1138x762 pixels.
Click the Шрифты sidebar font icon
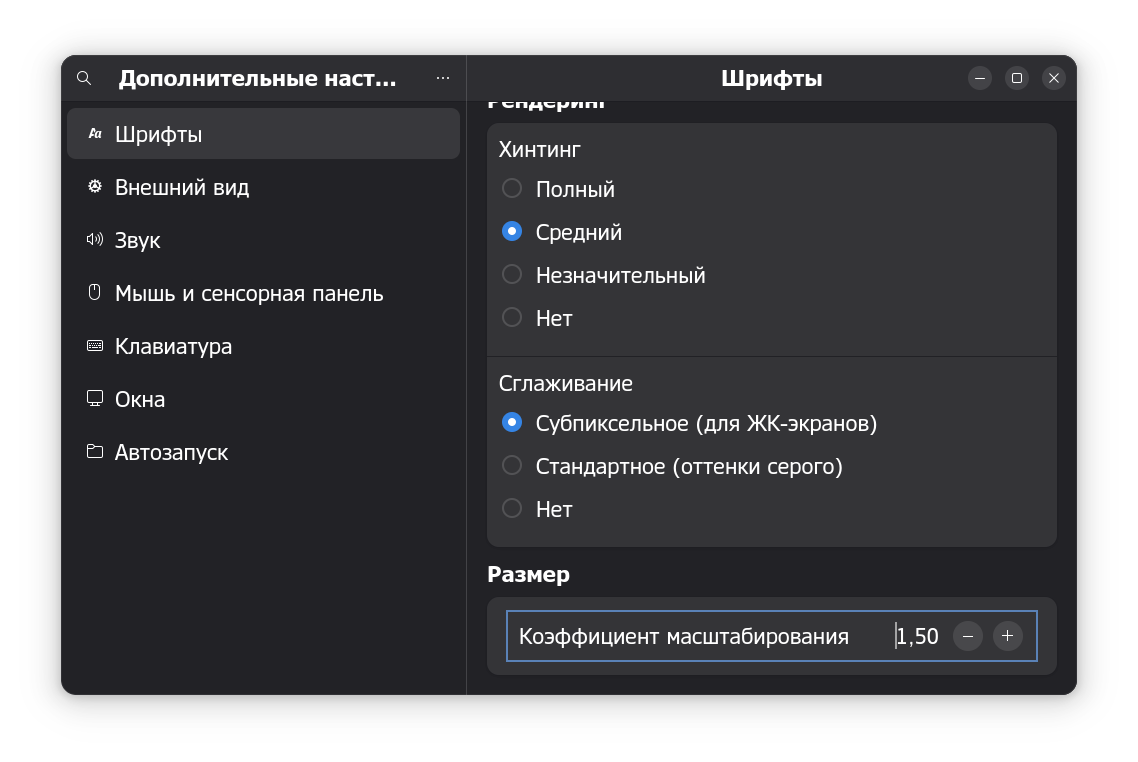click(95, 134)
